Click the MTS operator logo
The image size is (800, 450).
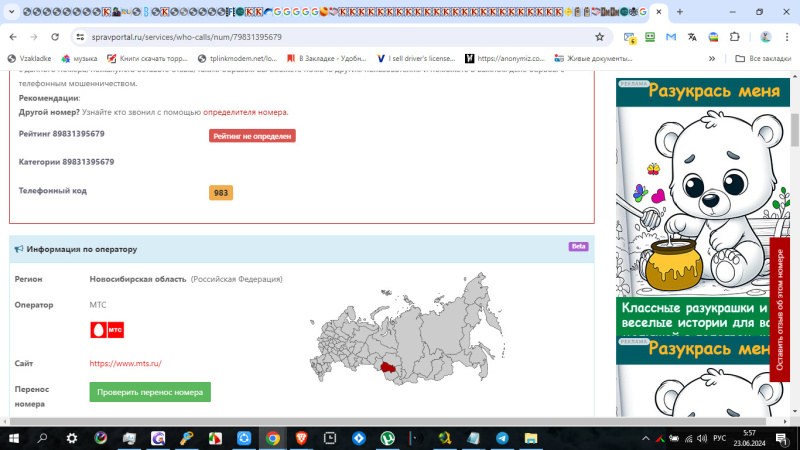(x=107, y=330)
